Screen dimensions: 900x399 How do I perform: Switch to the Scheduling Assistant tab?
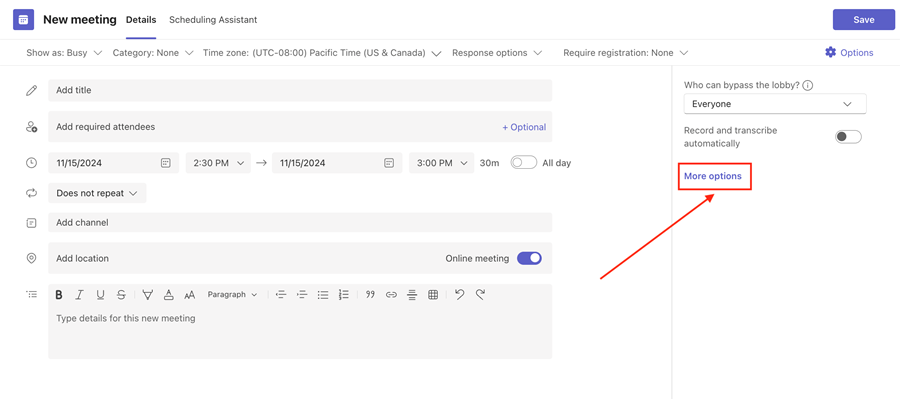pyautogui.click(x=213, y=20)
